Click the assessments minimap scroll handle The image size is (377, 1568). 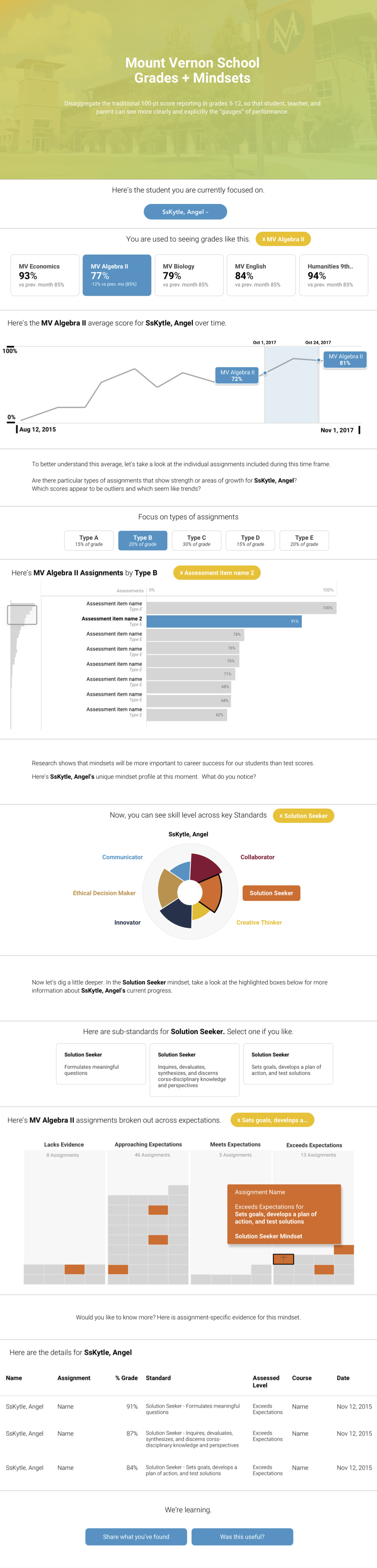pos(22,615)
